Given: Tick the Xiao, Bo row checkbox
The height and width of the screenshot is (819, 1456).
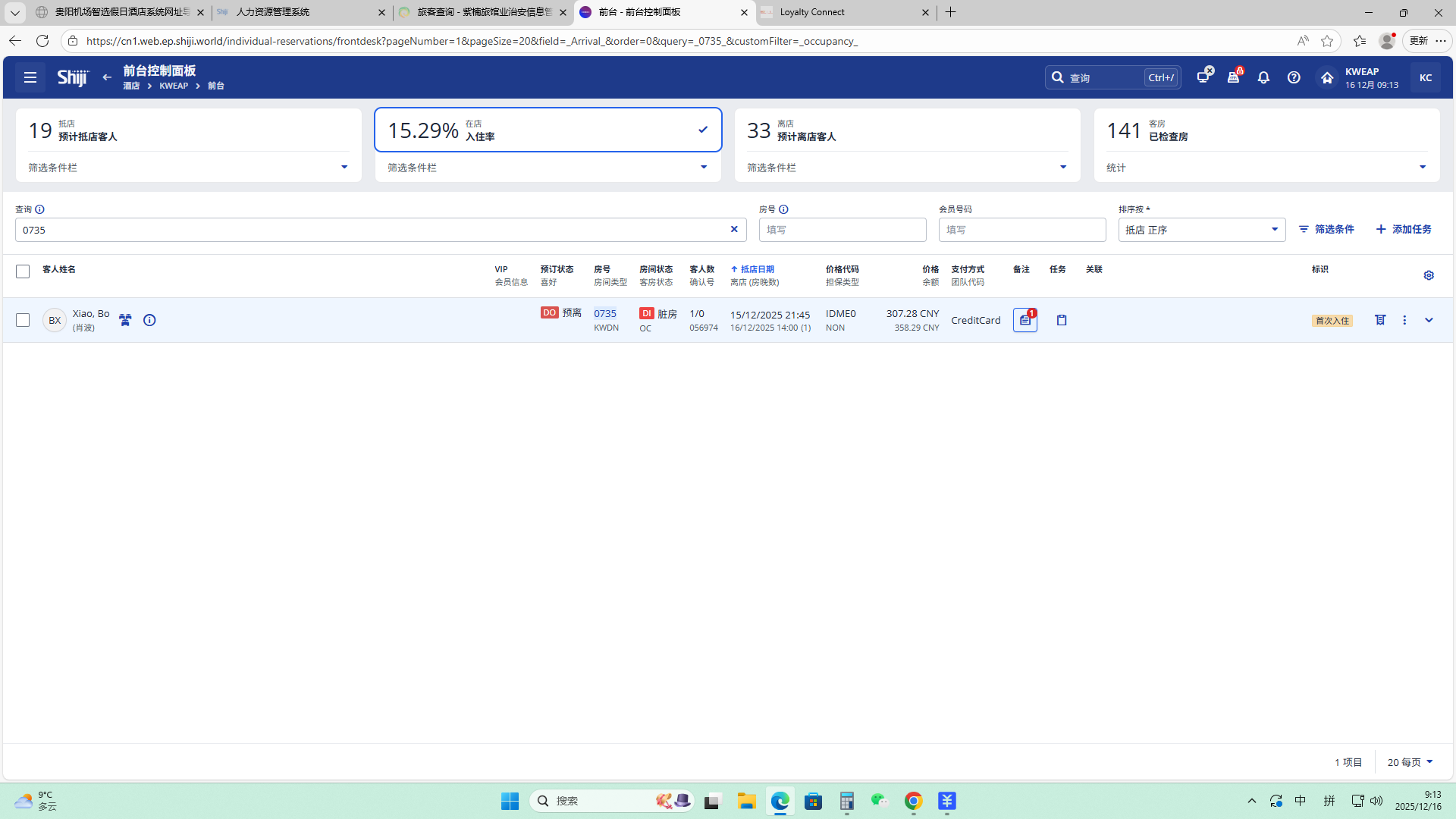Looking at the screenshot, I should tap(23, 320).
